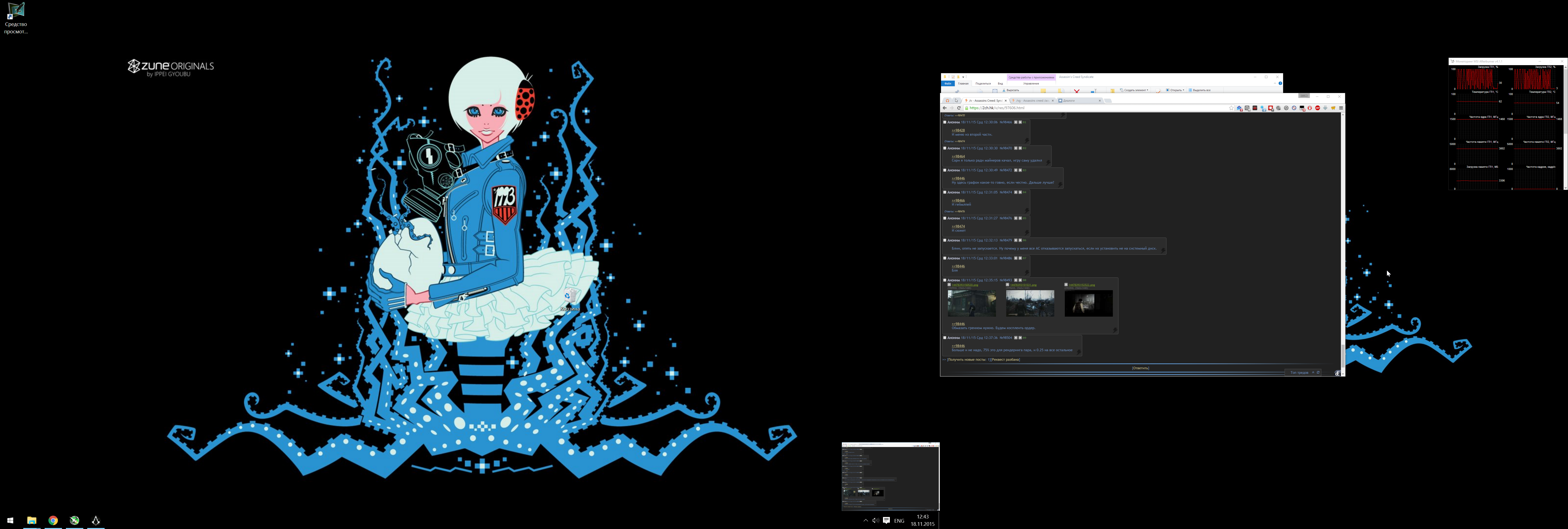Open Chrome hamburger menu
The image size is (1568, 529).
[1341, 108]
